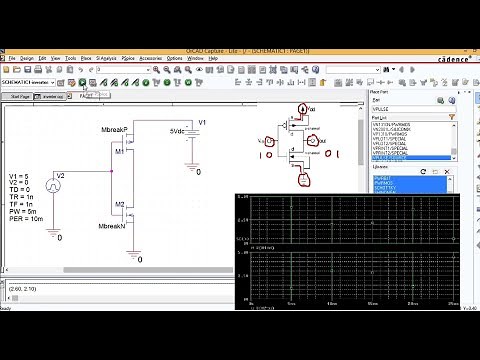Select VPRINT1/SPECIAL in the Part List
This screenshot has height=360, width=480.
click(x=390, y=148)
